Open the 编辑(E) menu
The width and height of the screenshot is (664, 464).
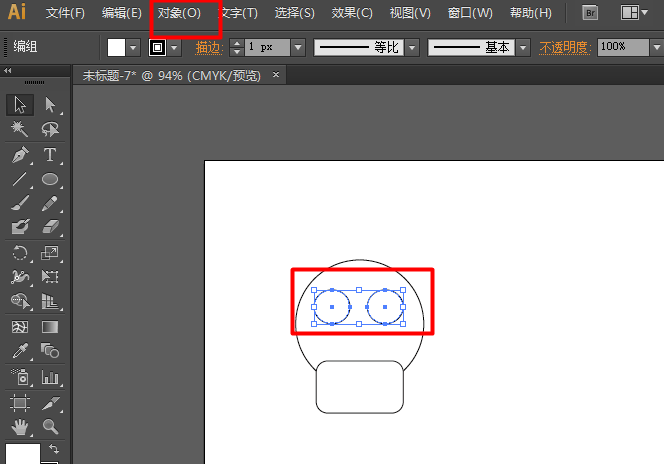[x=122, y=13]
